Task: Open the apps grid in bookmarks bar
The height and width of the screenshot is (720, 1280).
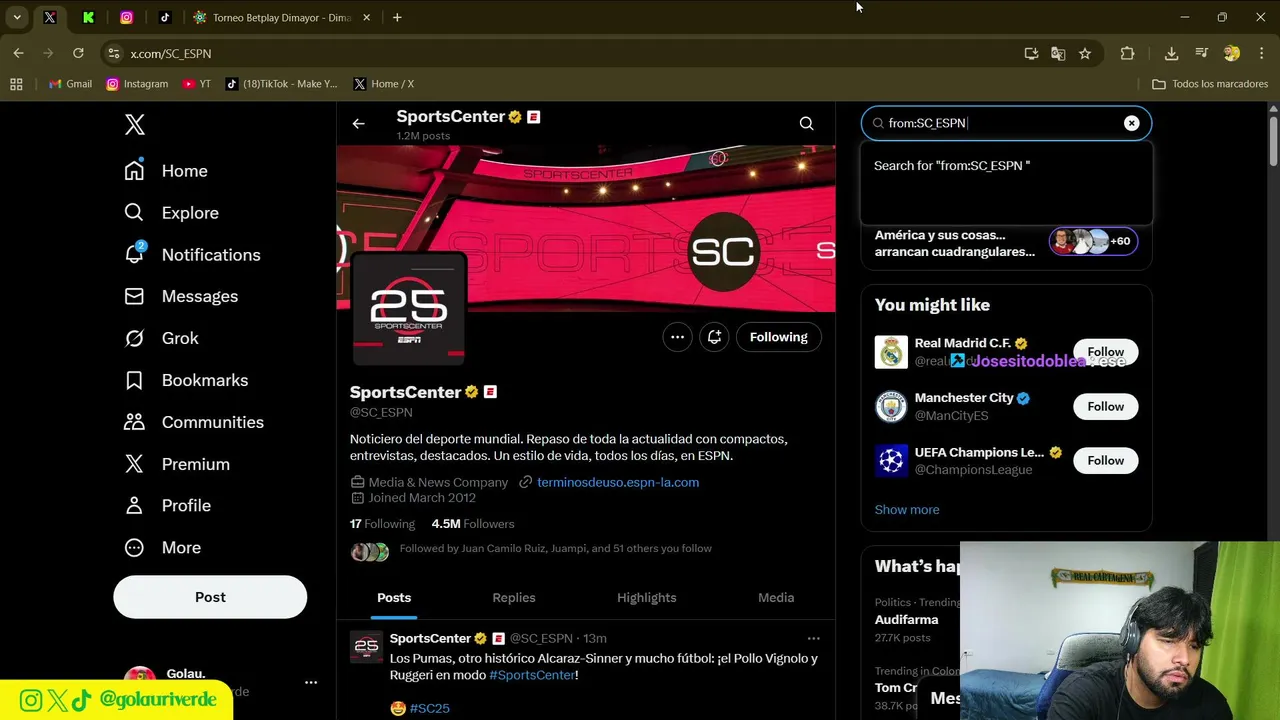Action: click(x=16, y=84)
